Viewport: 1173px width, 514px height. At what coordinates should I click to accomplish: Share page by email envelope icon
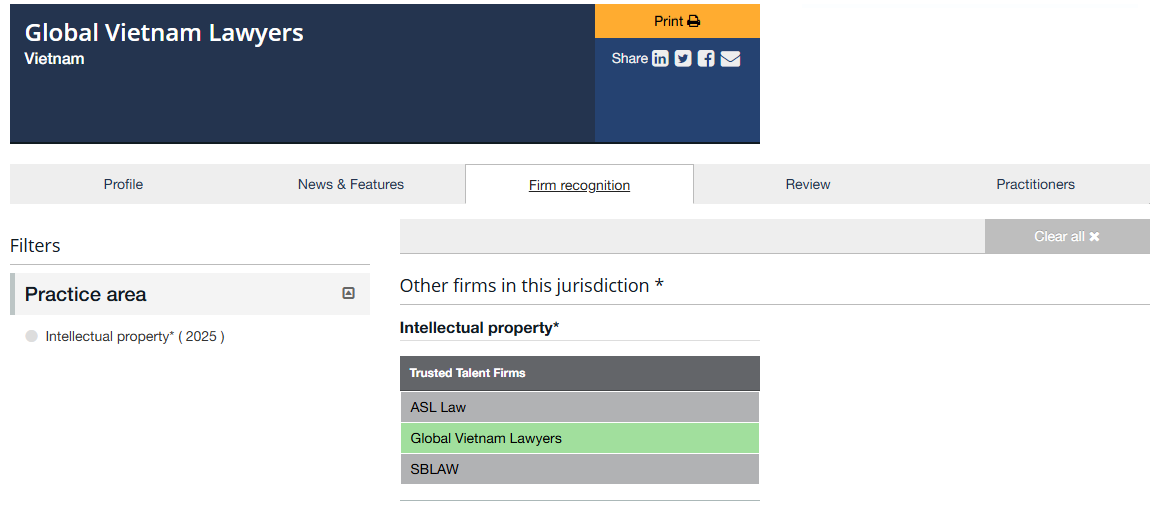731,59
